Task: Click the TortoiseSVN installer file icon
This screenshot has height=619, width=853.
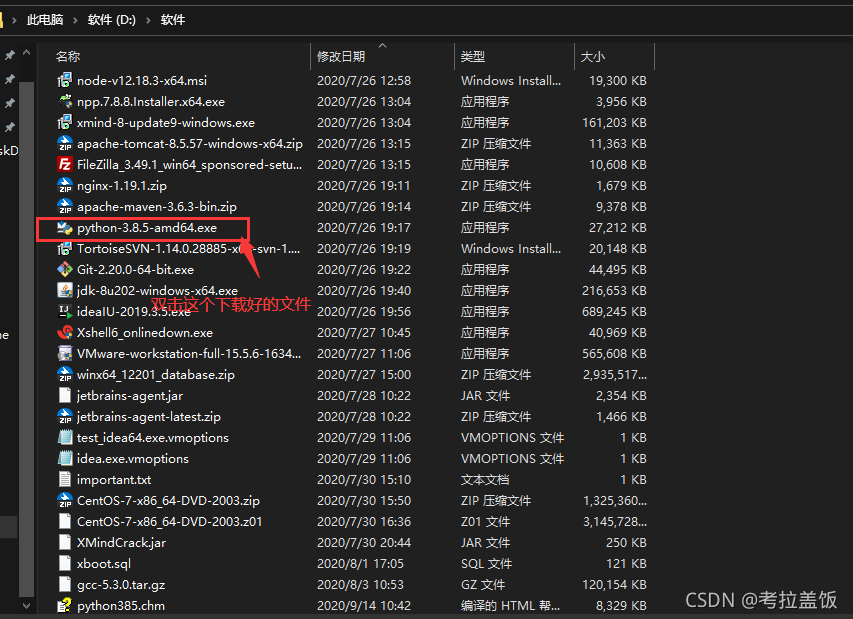Action: click(65, 249)
